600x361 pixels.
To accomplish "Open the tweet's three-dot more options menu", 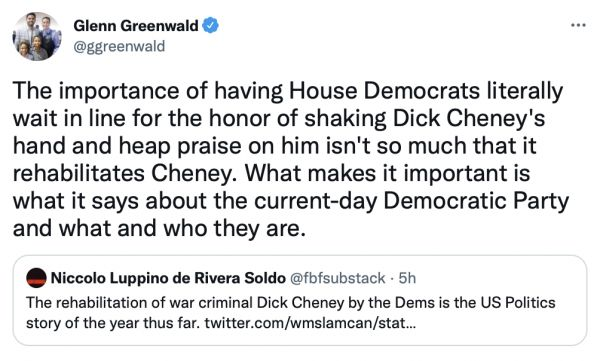I will [x=578, y=26].
